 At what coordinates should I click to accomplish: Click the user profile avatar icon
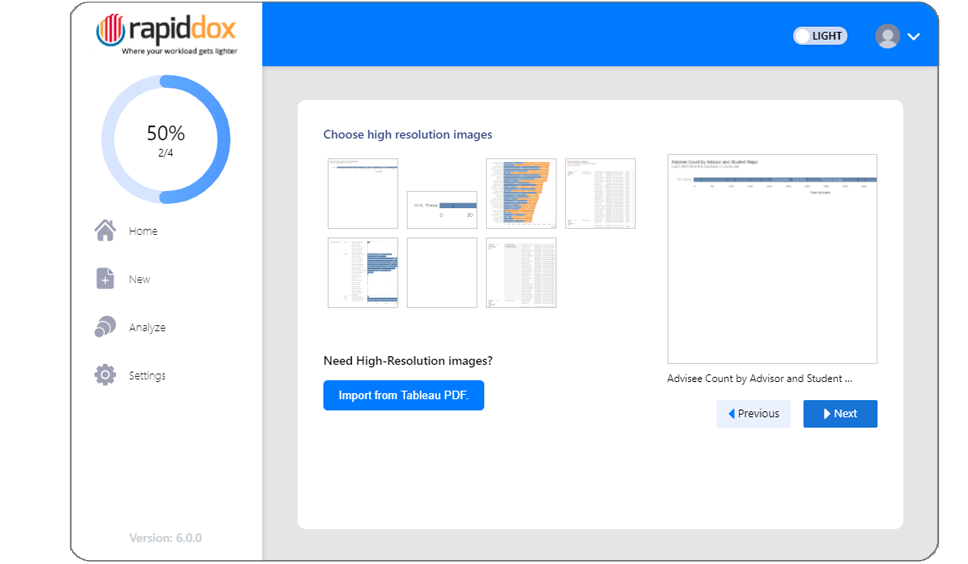887,36
